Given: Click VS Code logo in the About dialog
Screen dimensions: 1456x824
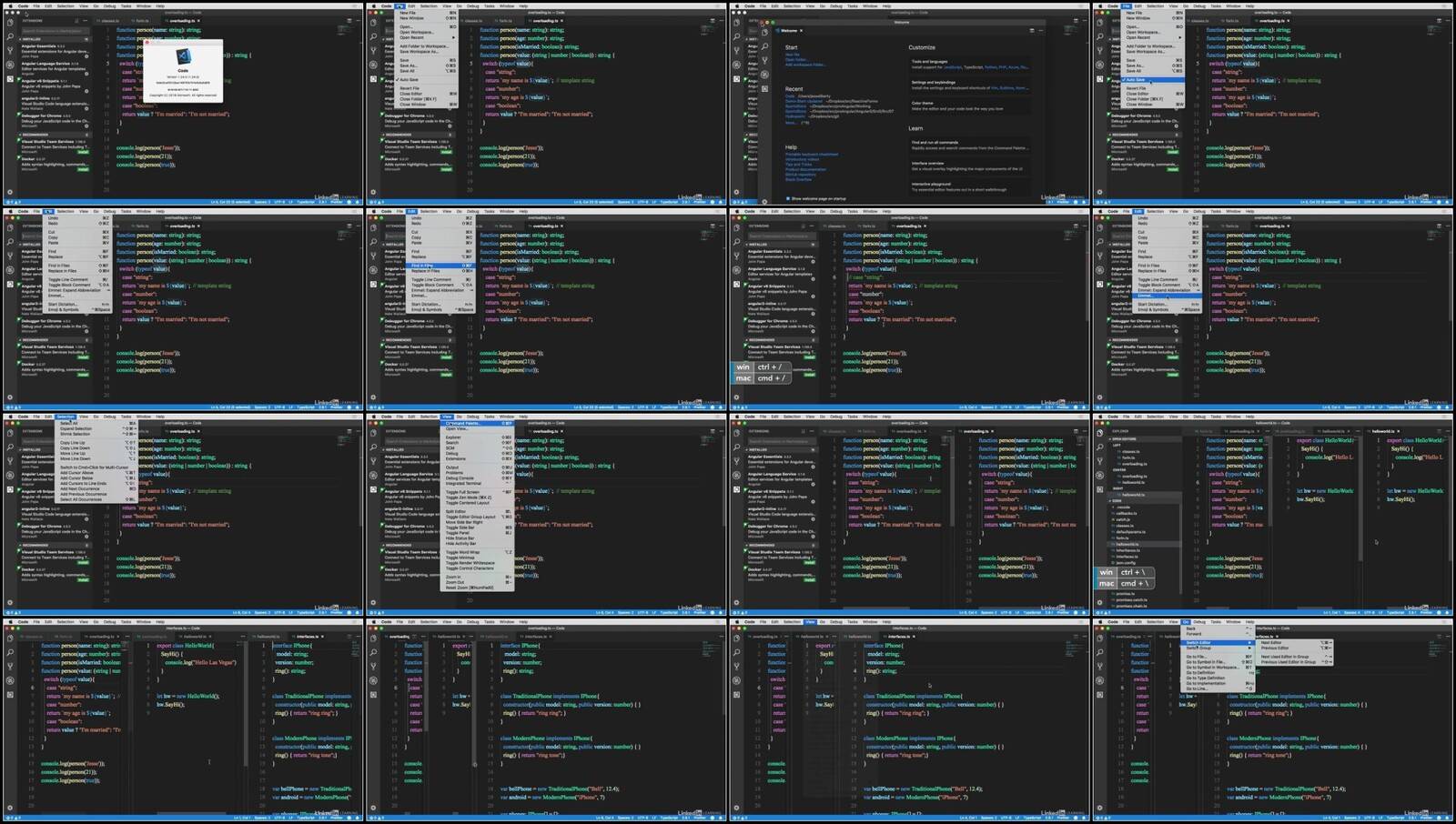Looking at the screenshot, I should click(184, 56).
